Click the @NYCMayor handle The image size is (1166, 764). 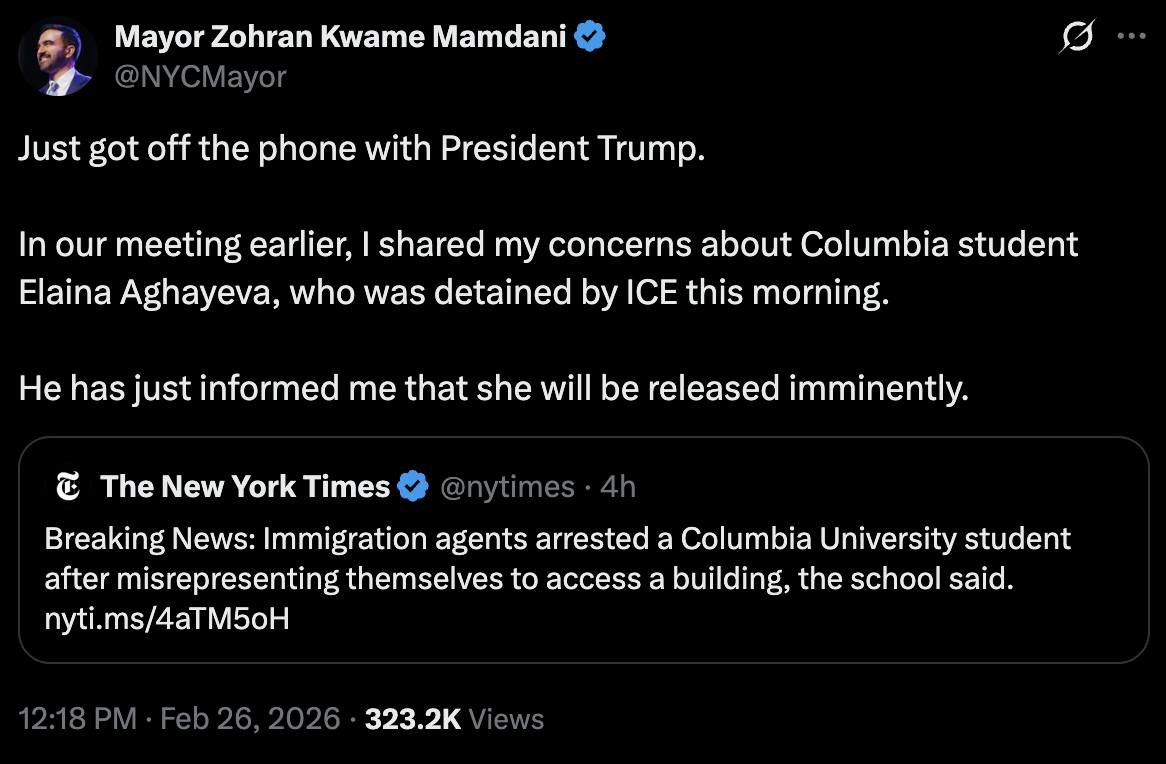pyautogui.click(x=200, y=76)
